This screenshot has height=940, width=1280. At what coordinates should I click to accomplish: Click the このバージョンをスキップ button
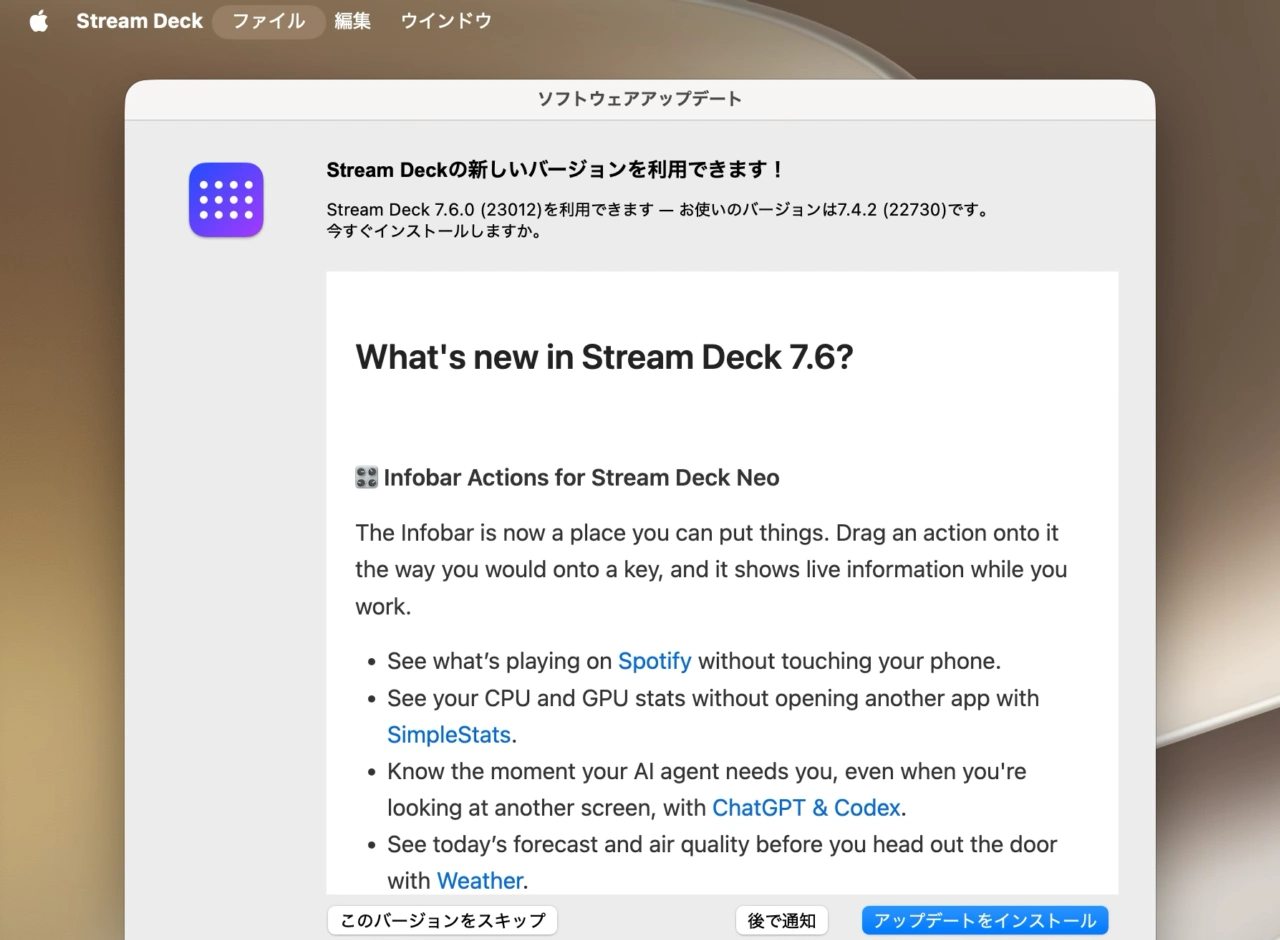pos(442,920)
